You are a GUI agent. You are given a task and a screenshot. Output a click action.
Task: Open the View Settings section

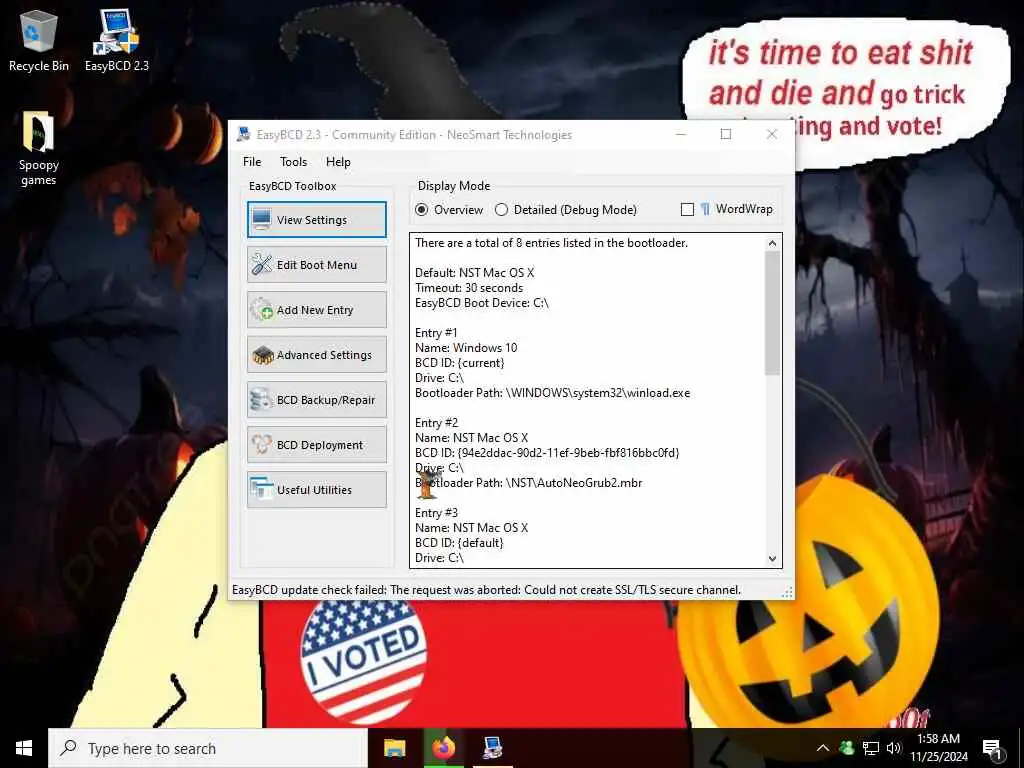coord(317,219)
